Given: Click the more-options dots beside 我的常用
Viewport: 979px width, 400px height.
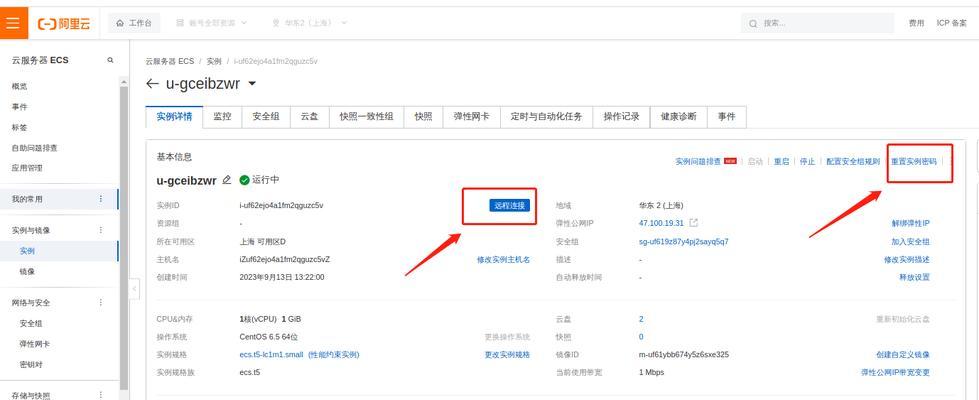Looking at the screenshot, I should (101, 199).
